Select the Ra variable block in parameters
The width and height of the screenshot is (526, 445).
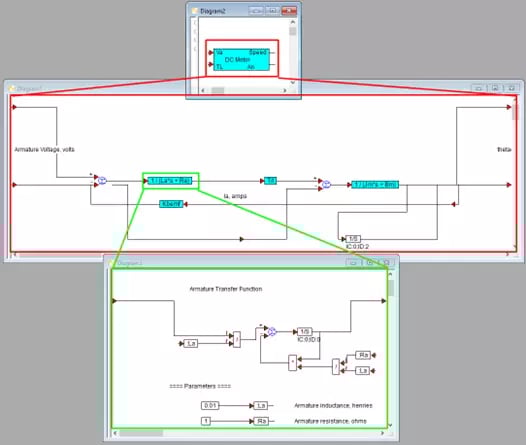coord(261,421)
